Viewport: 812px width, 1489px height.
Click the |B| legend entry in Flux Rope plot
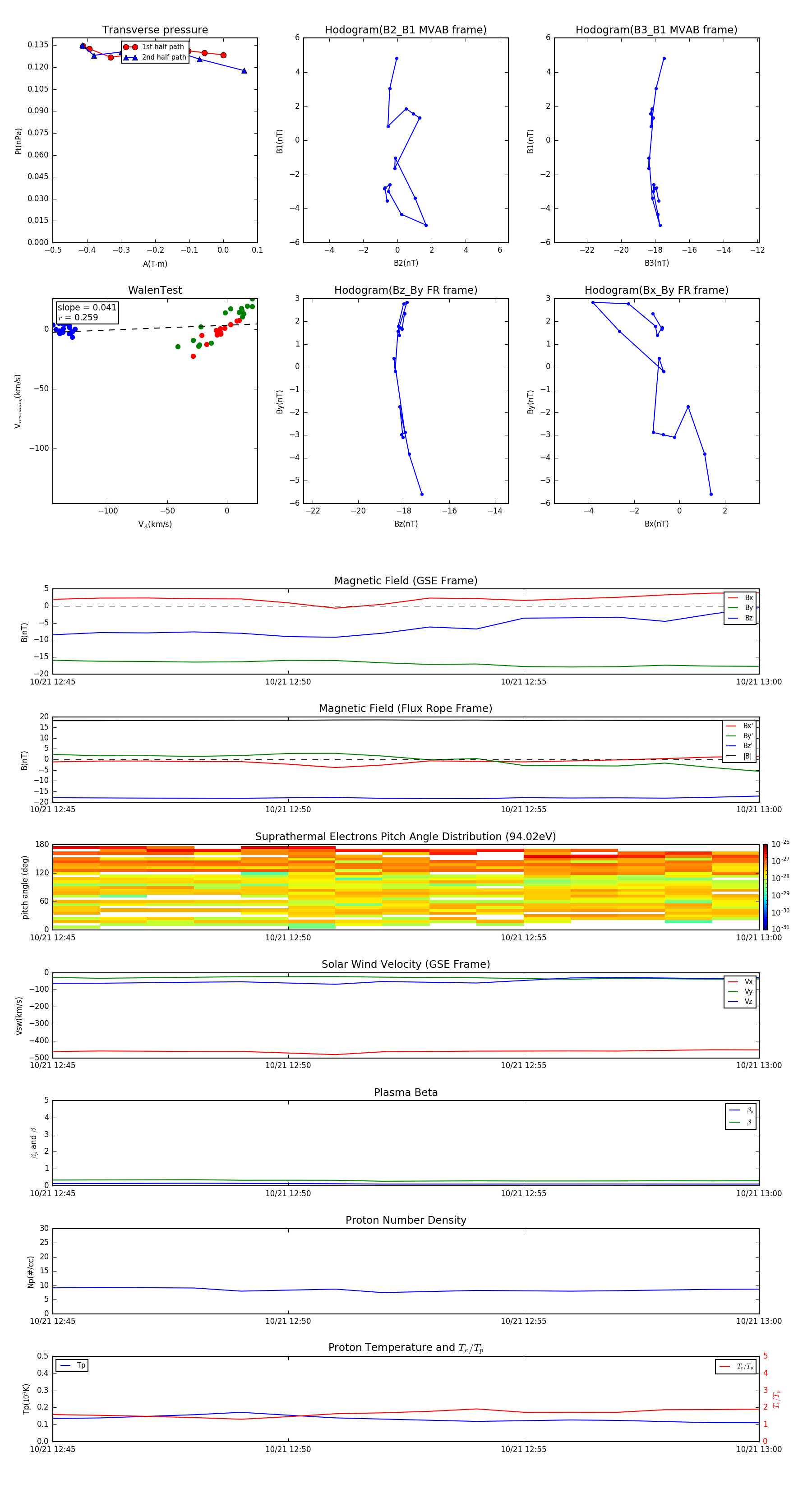tap(740, 756)
